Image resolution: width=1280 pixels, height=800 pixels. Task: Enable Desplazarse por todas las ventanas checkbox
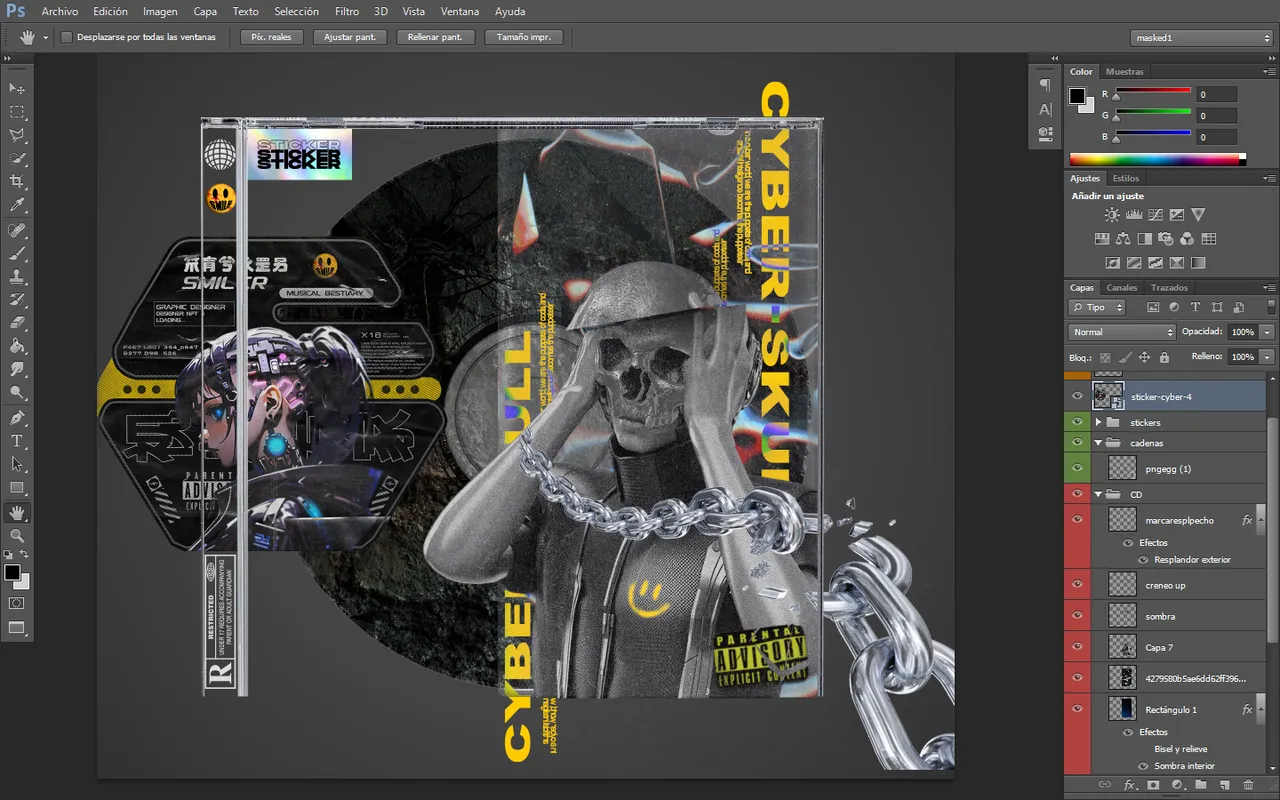[66, 37]
